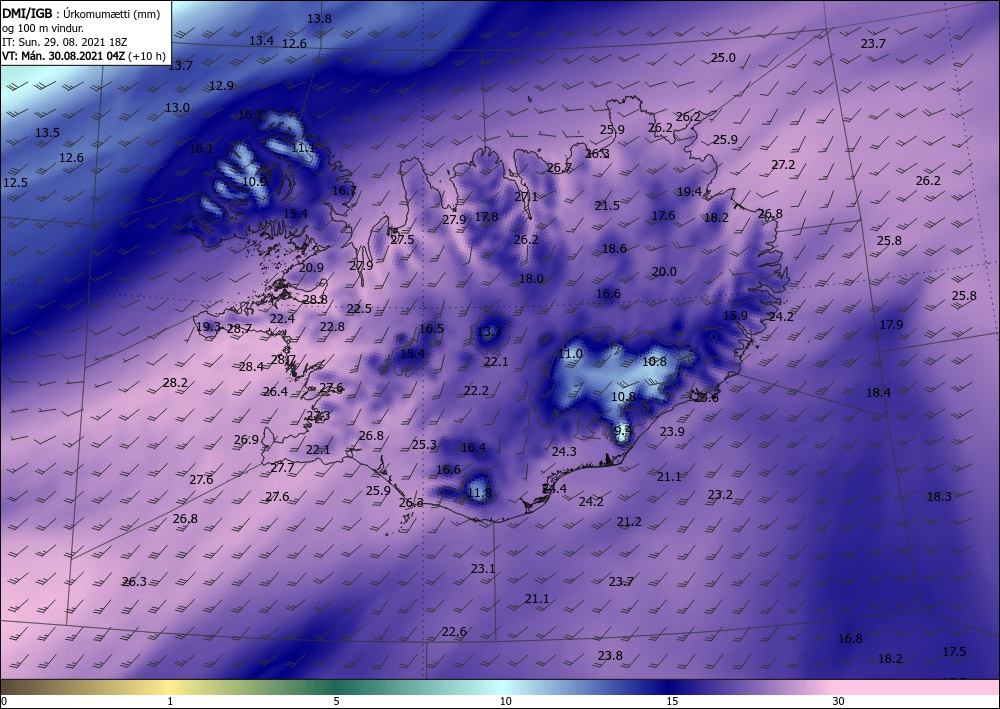Click the 28.4 map value
Viewport: 1000px width, 709px height.
tap(251, 367)
